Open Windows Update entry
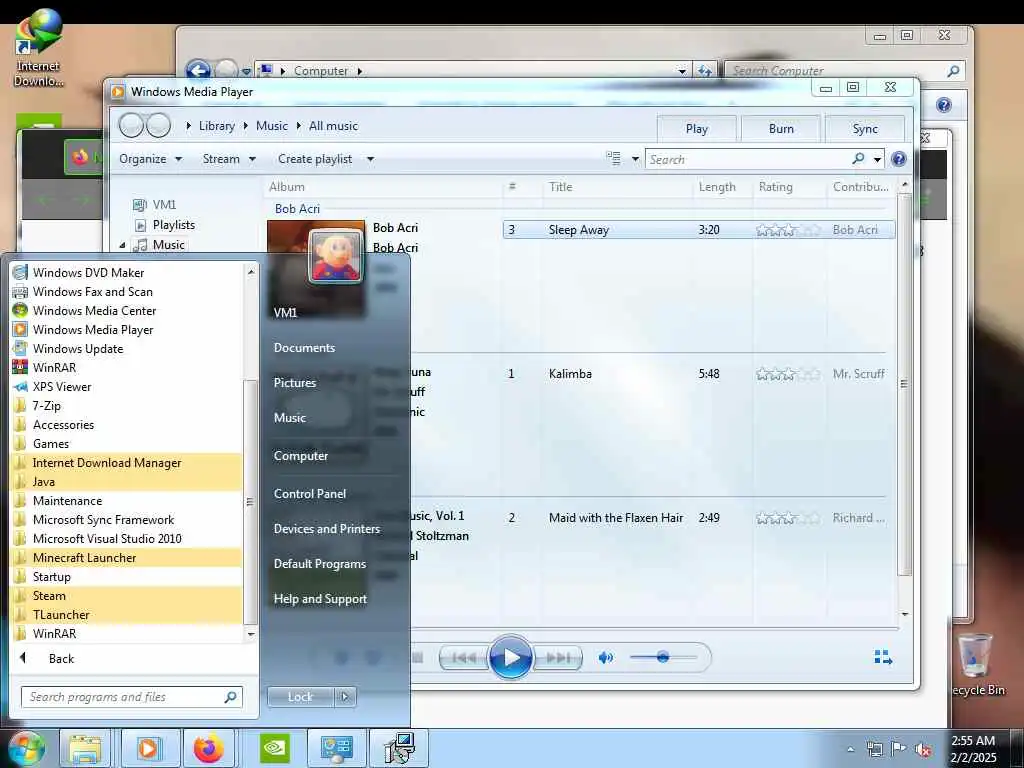Screen dimensions: 1024x768 click(x=78, y=349)
